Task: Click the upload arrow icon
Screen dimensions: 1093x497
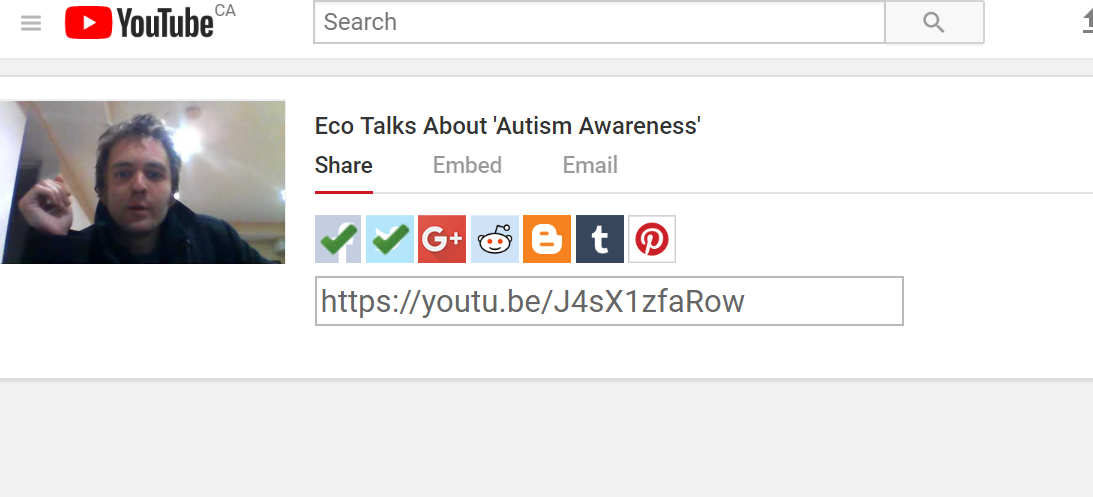Action: [x=1086, y=22]
